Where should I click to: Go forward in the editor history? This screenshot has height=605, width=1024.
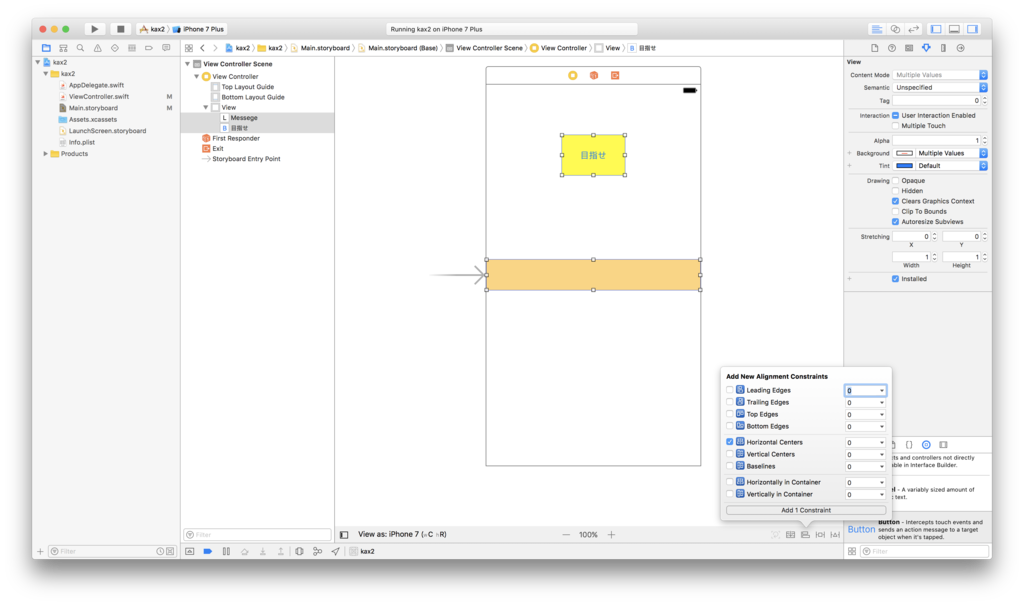click(x=215, y=48)
